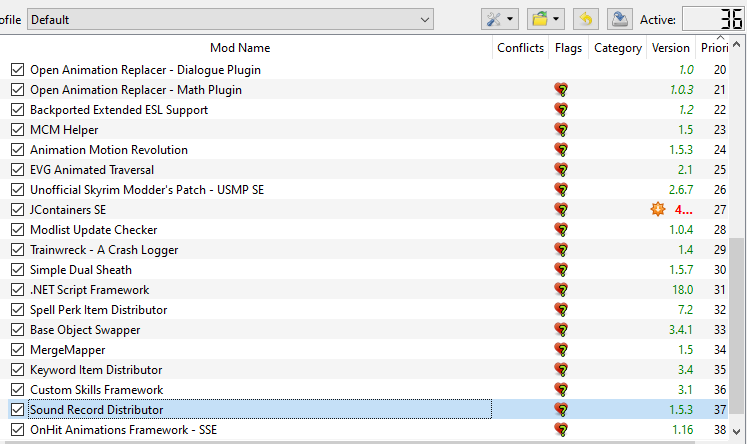Viewport: 747px width, 444px height.
Task: Click the scrollbar down arrow
Action: click(737, 432)
